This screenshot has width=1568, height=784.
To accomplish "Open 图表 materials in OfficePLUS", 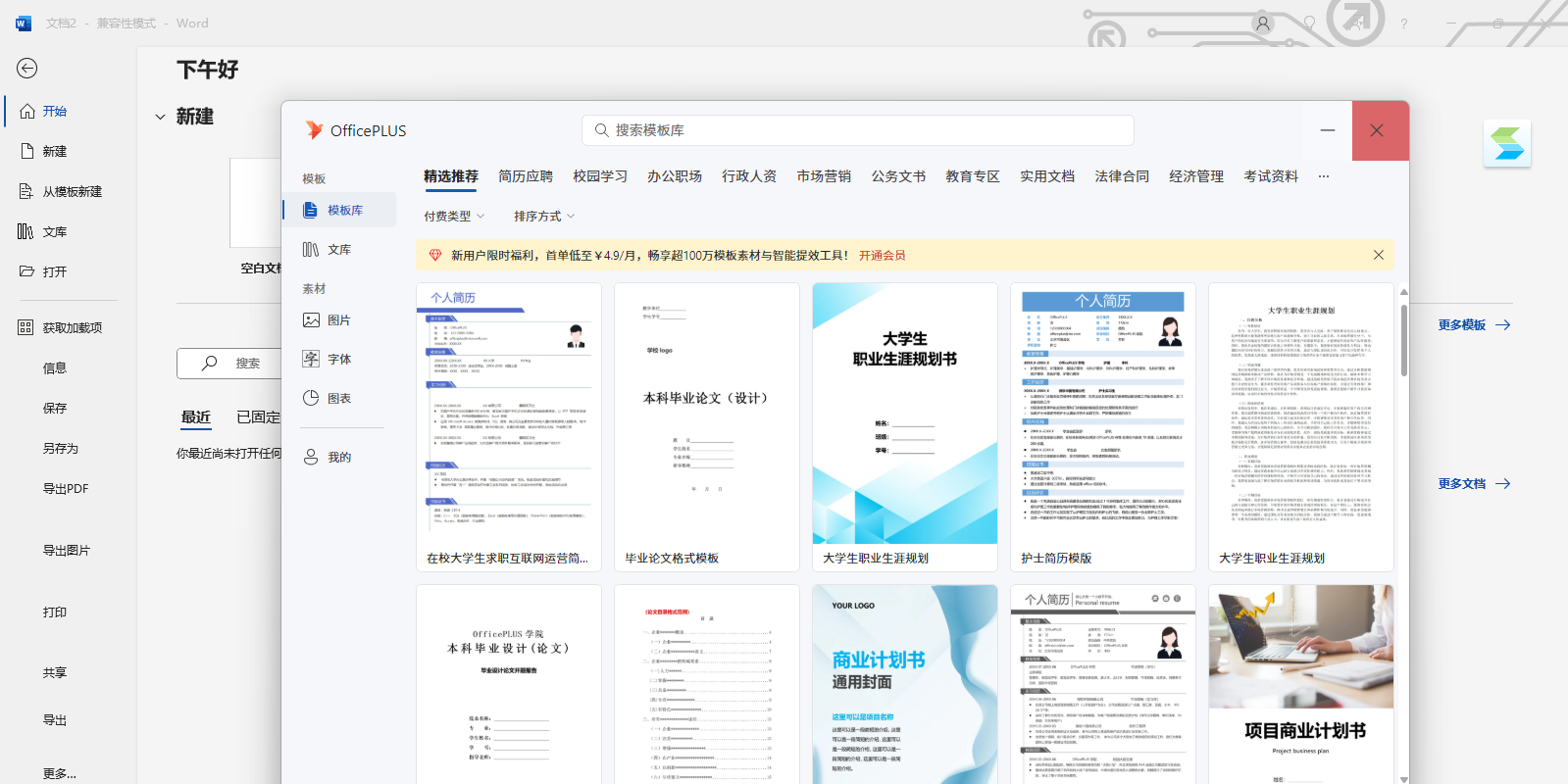I will click(339, 398).
